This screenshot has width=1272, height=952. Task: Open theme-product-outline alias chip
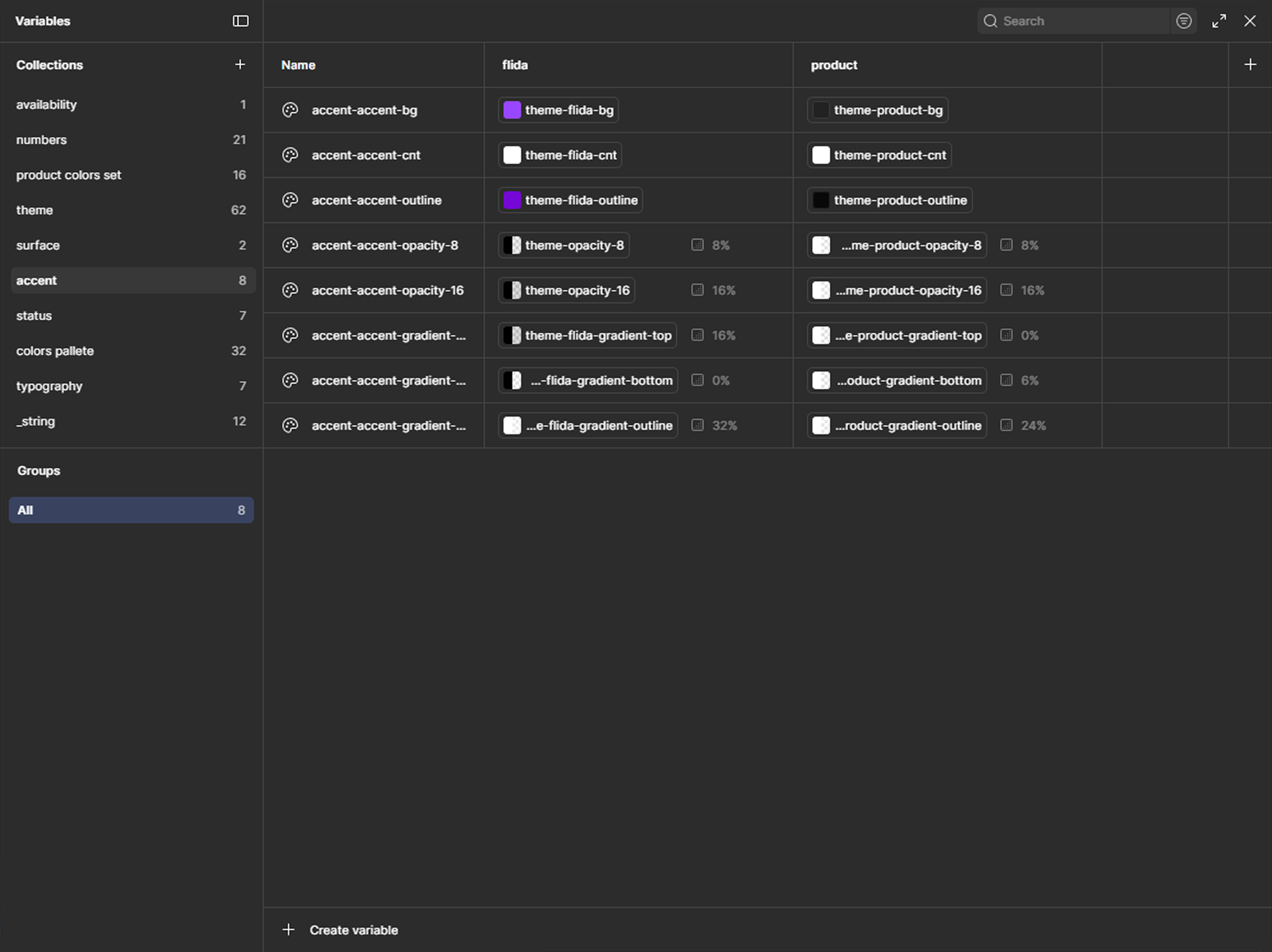click(890, 200)
